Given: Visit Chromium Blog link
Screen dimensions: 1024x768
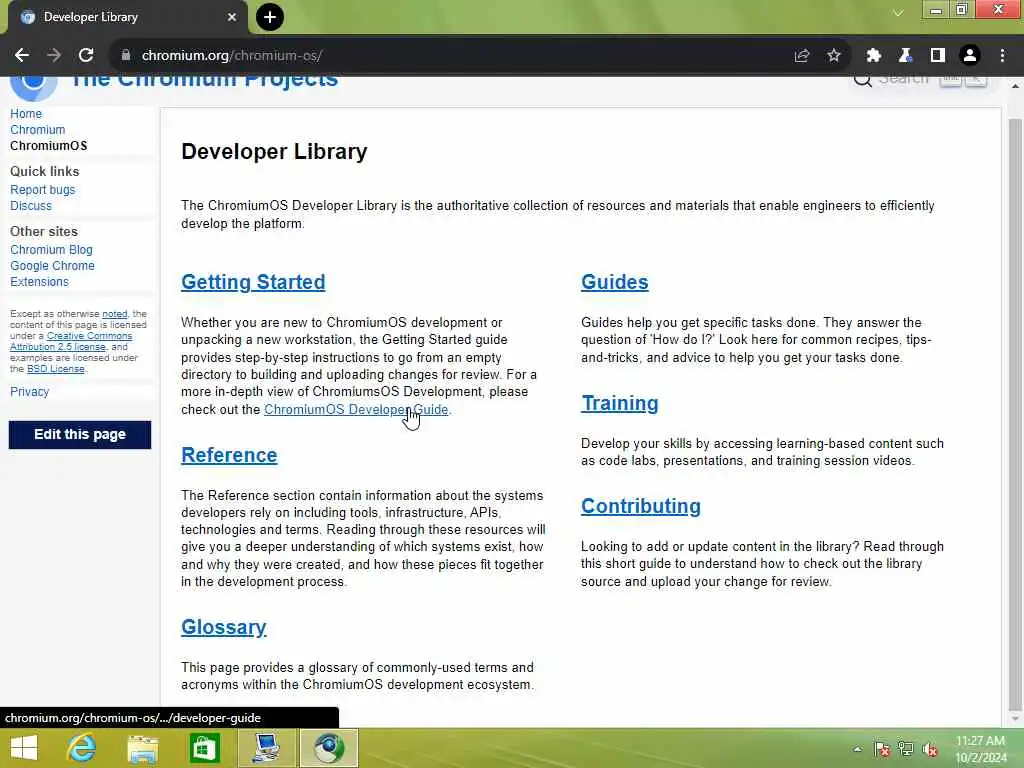Looking at the screenshot, I should tap(51, 250).
